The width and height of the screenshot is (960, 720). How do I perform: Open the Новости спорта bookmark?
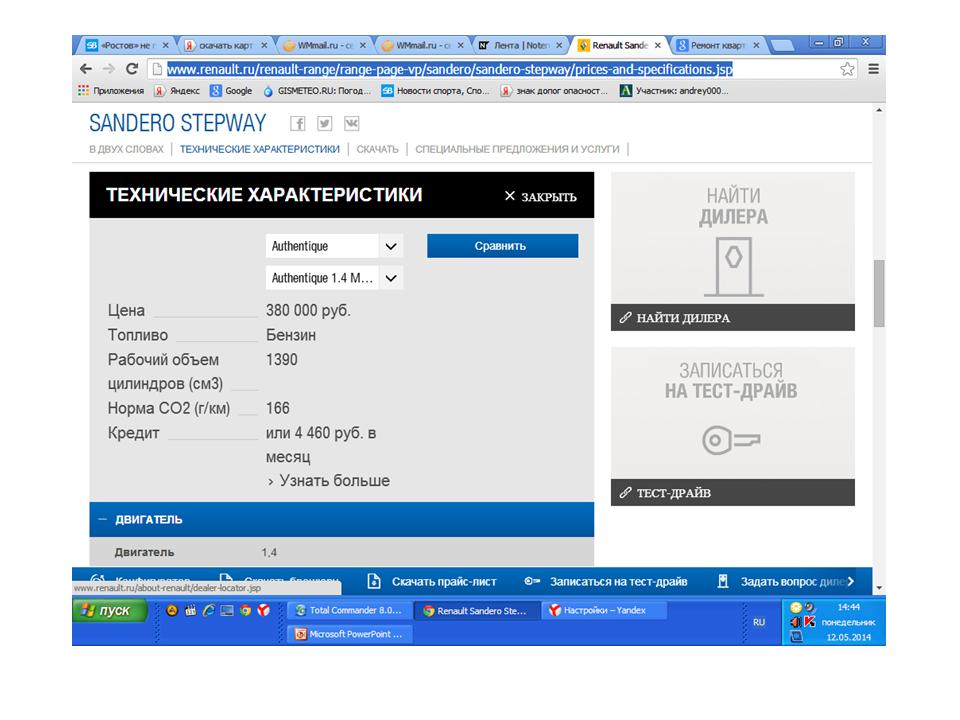click(x=436, y=91)
